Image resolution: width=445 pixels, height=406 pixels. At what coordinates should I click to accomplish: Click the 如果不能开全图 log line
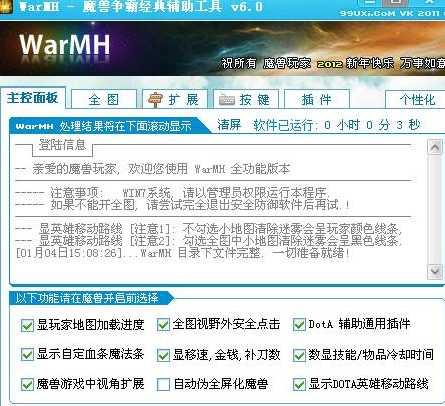(x=182, y=204)
